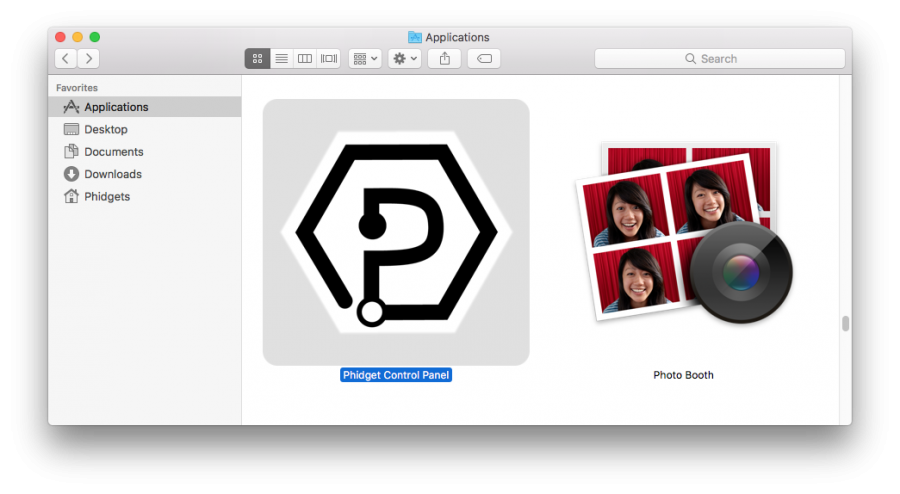Select Applications in the sidebar
900x494 pixels.
145,107
